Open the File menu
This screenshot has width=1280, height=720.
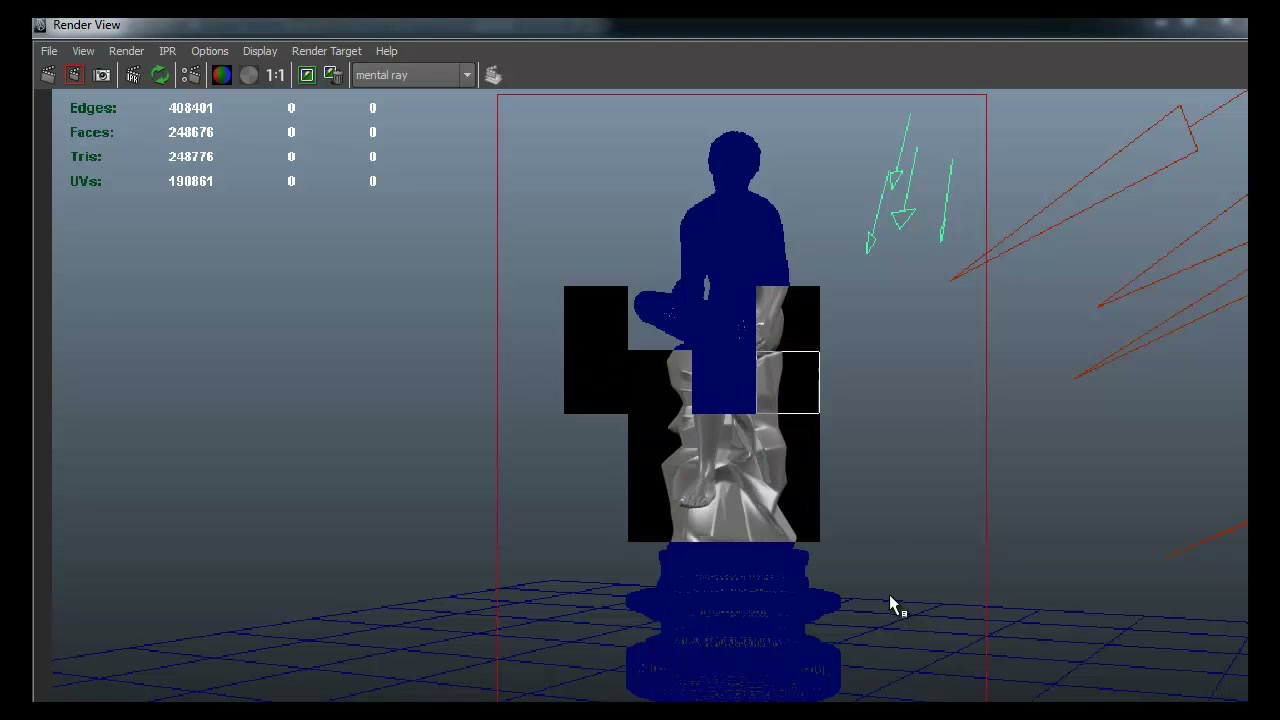coord(49,51)
